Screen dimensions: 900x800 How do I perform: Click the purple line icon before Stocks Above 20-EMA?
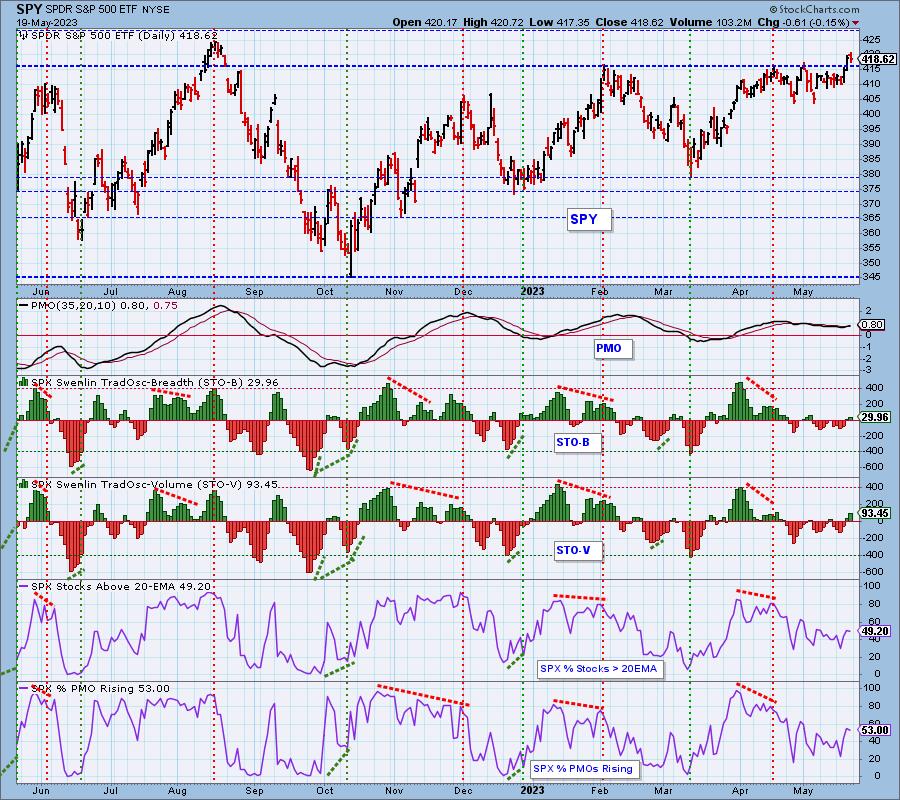(x=24, y=586)
